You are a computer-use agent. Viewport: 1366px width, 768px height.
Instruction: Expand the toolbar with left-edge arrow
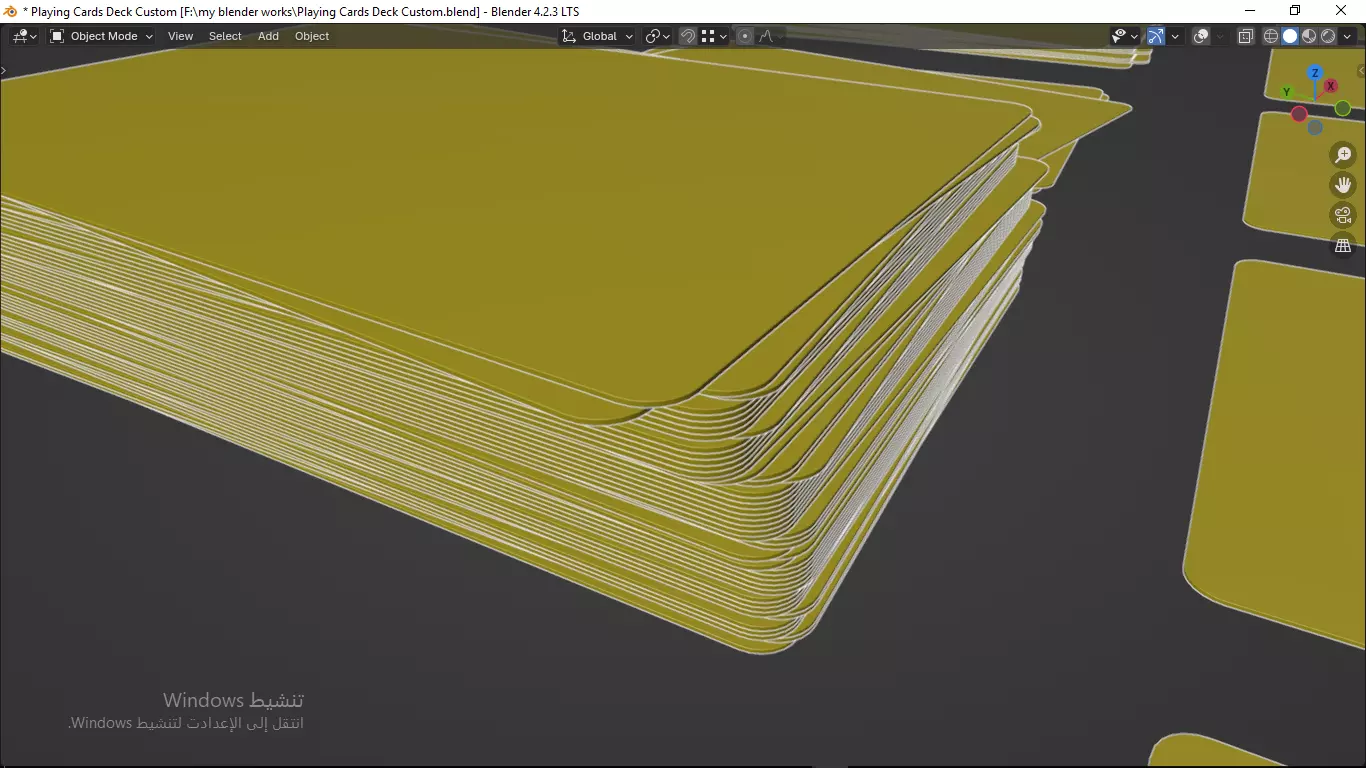(x=4, y=70)
